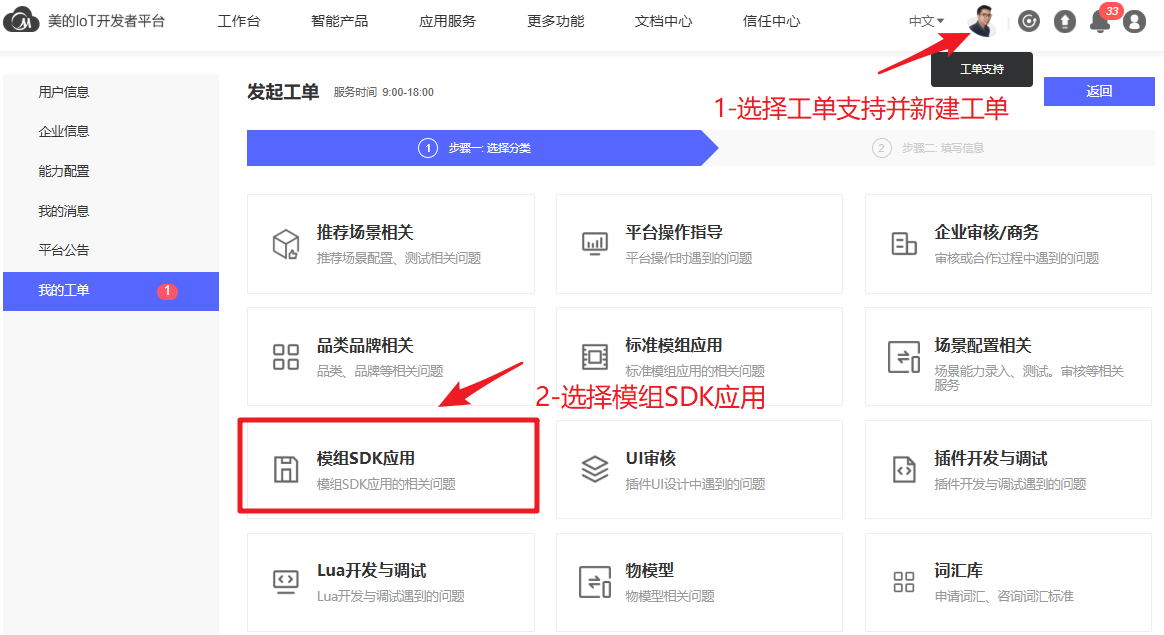Select 平台公告 in the sidebar
1164x635 pixels.
(x=64, y=250)
